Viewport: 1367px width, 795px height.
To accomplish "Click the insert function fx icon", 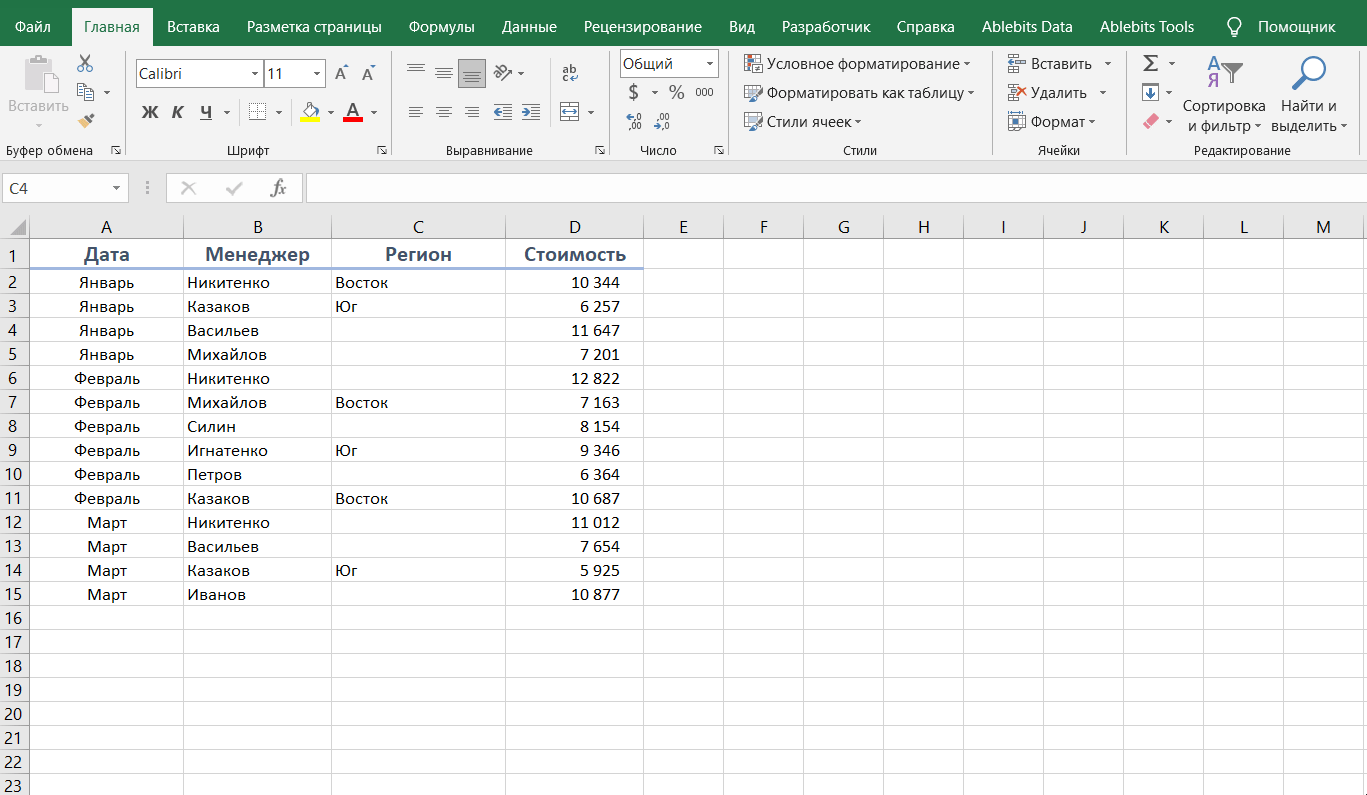I will 279,188.
